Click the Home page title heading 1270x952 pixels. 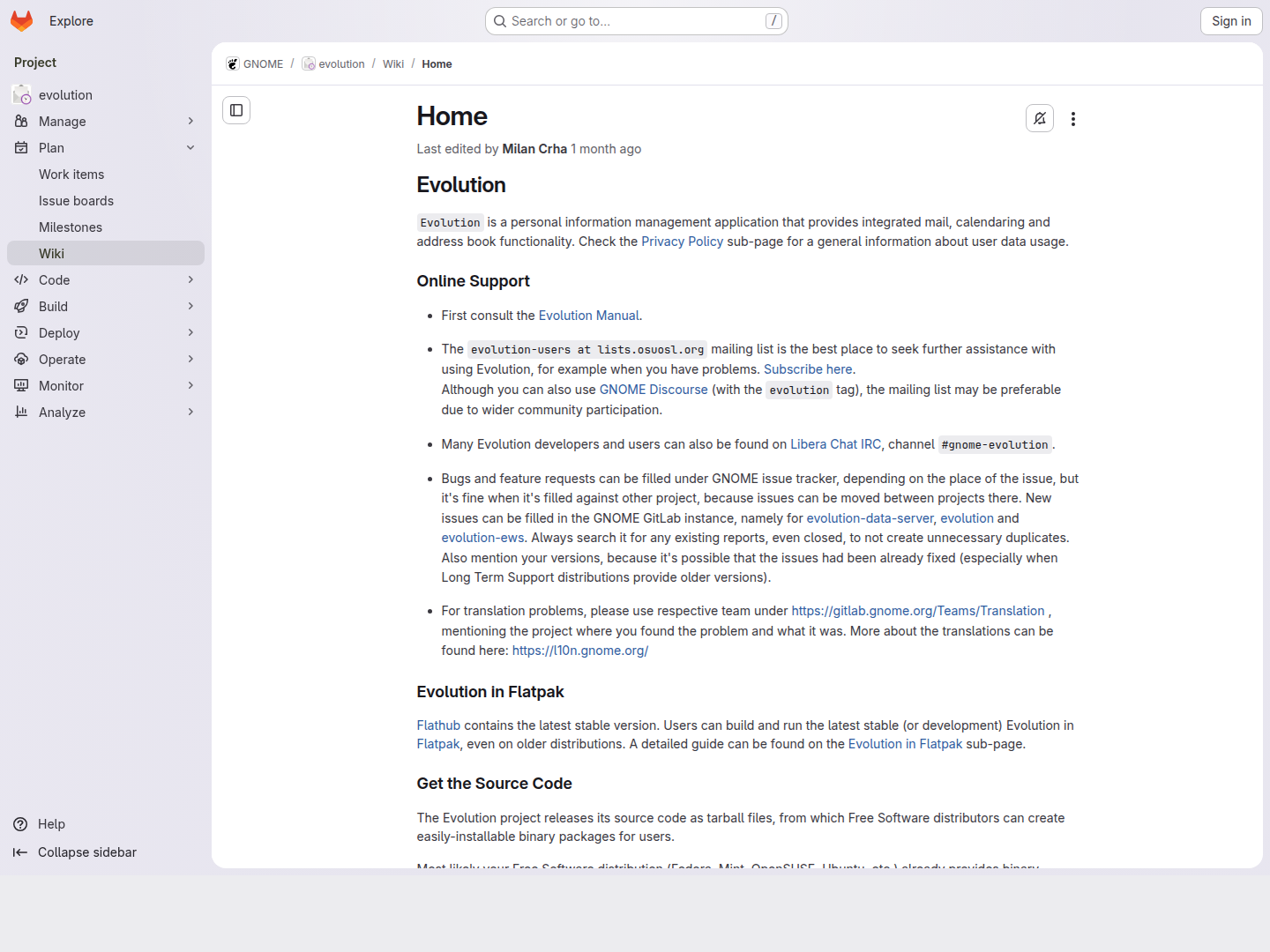[x=452, y=116]
